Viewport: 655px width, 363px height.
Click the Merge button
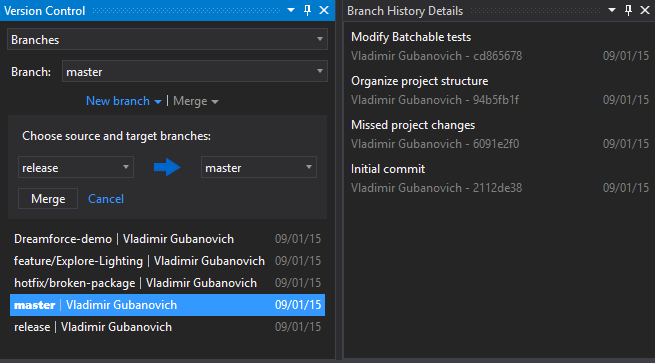(x=48, y=199)
